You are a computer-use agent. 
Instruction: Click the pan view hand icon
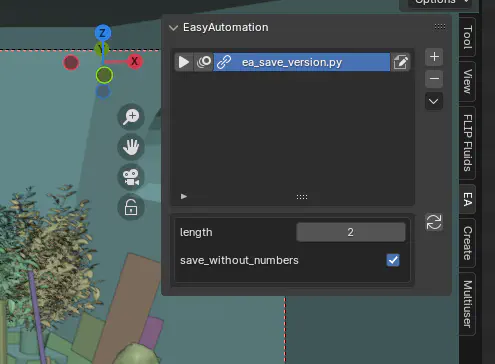coord(131,147)
